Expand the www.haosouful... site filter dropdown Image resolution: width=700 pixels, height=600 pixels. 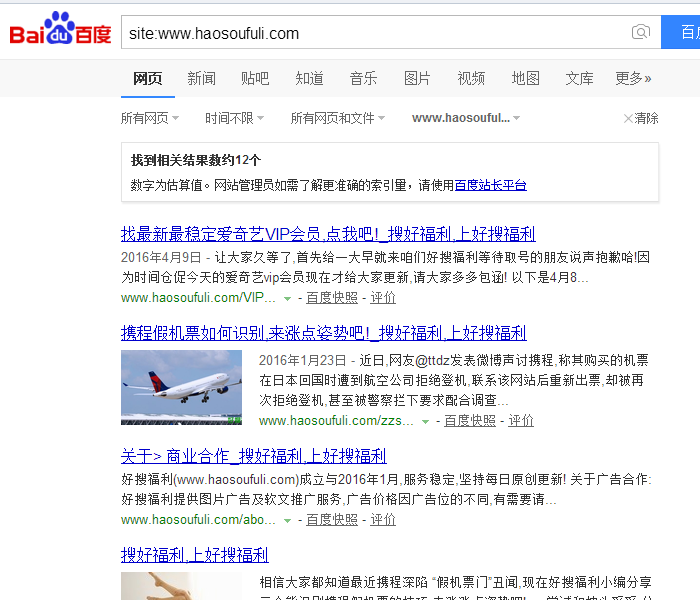tap(466, 118)
